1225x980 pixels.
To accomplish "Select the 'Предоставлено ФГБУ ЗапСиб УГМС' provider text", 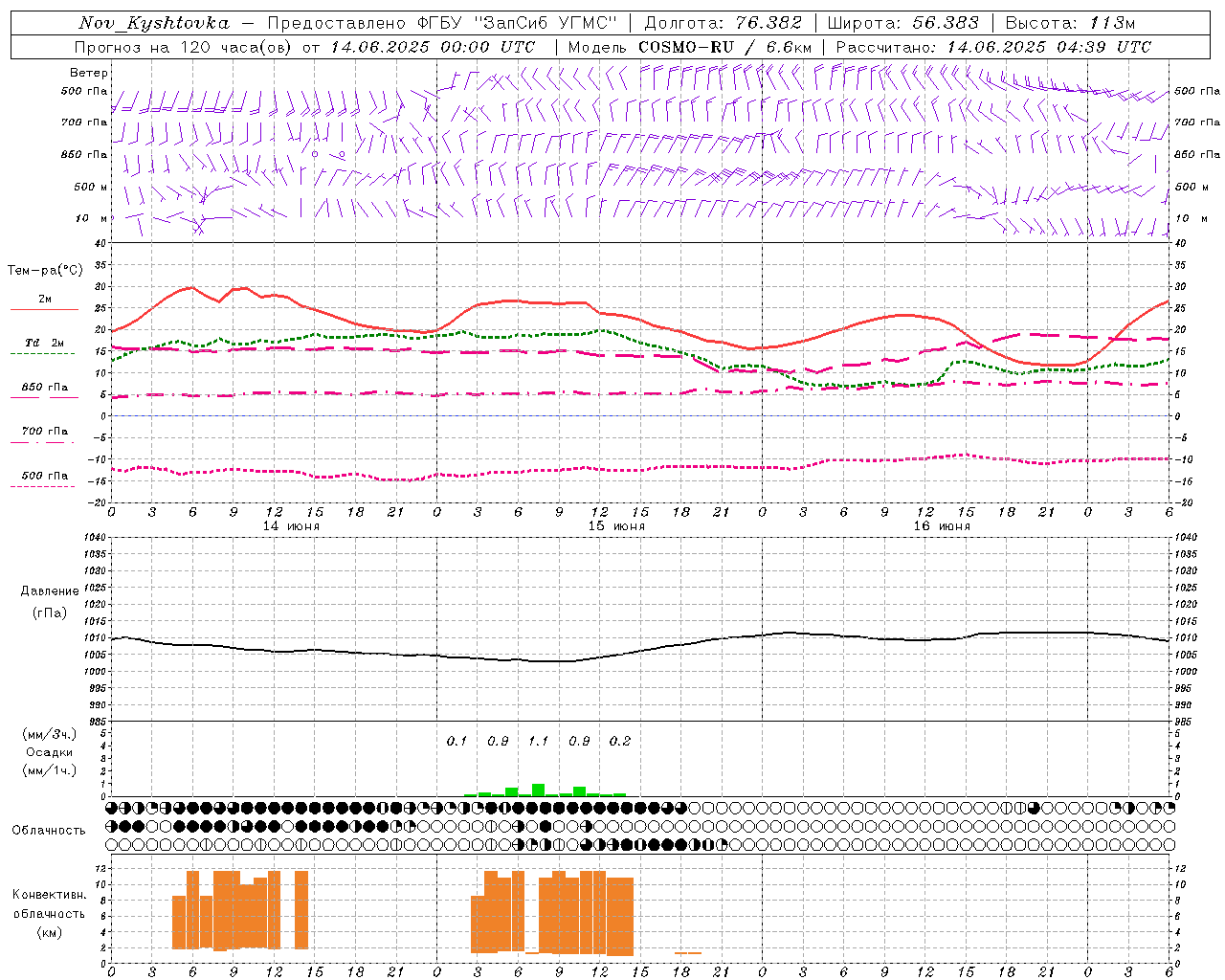I will (442, 23).
